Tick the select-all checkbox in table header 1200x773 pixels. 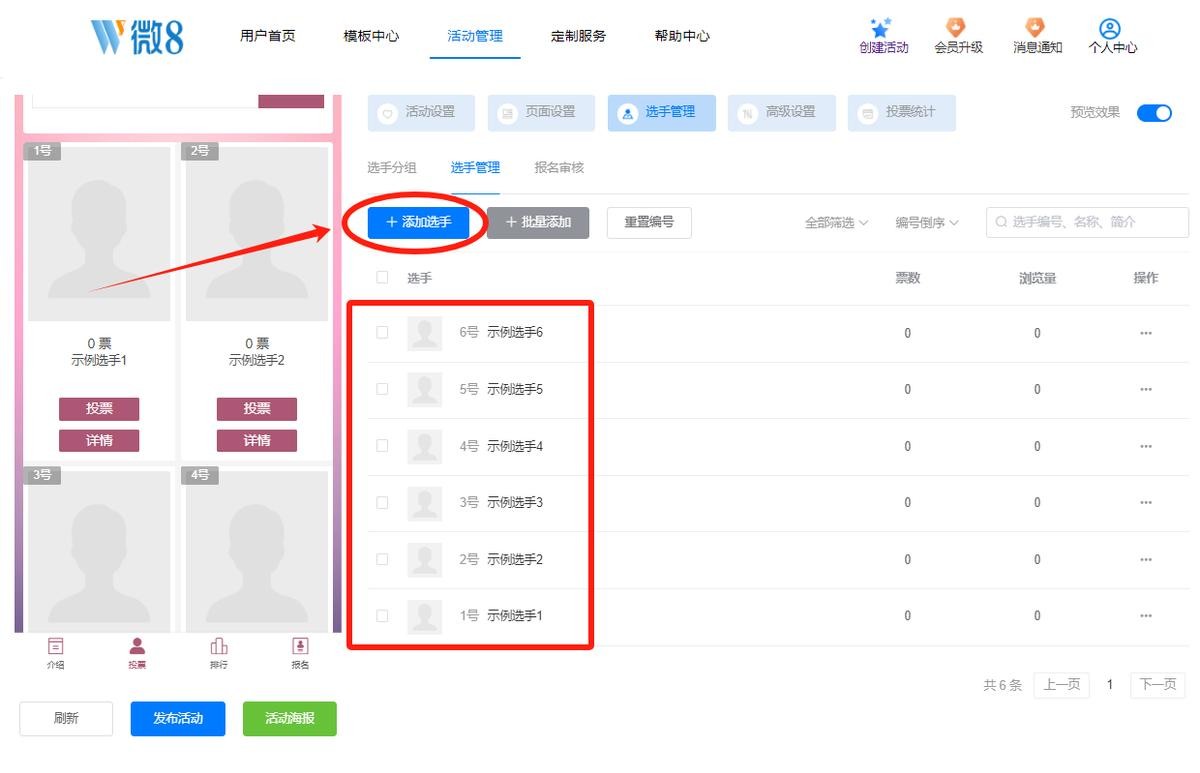coord(382,278)
